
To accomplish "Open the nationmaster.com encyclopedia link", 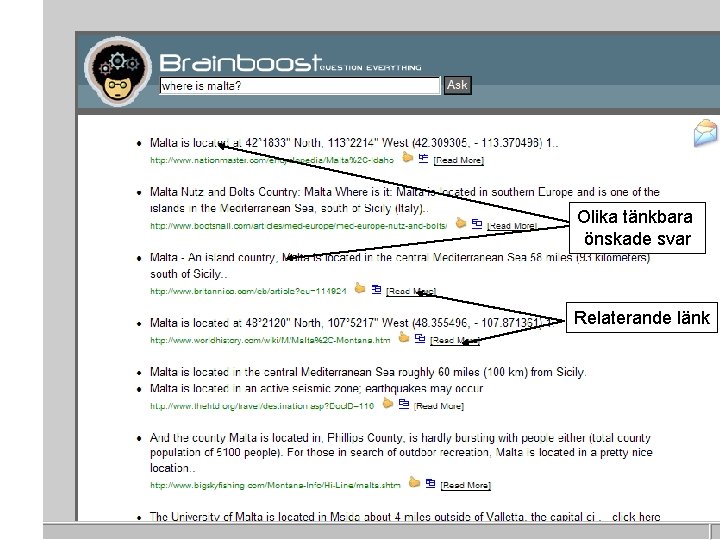I will (272, 160).
